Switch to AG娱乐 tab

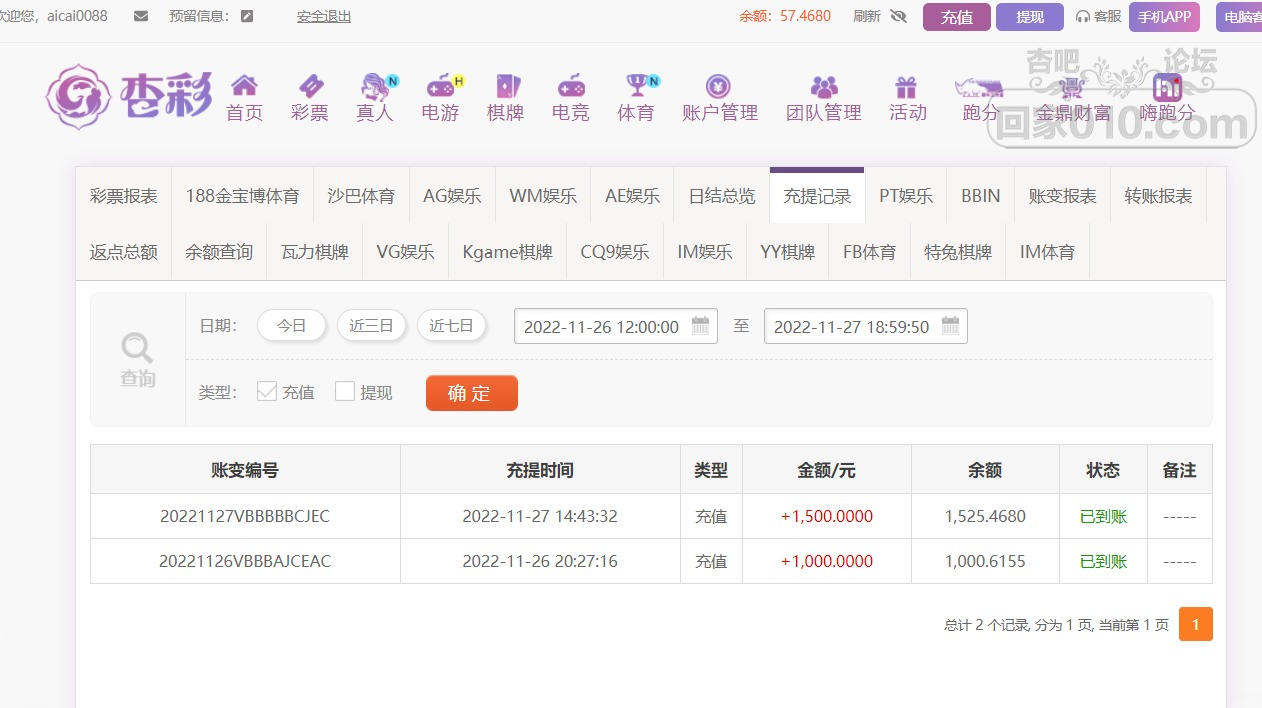pyautogui.click(x=452, y=196)
